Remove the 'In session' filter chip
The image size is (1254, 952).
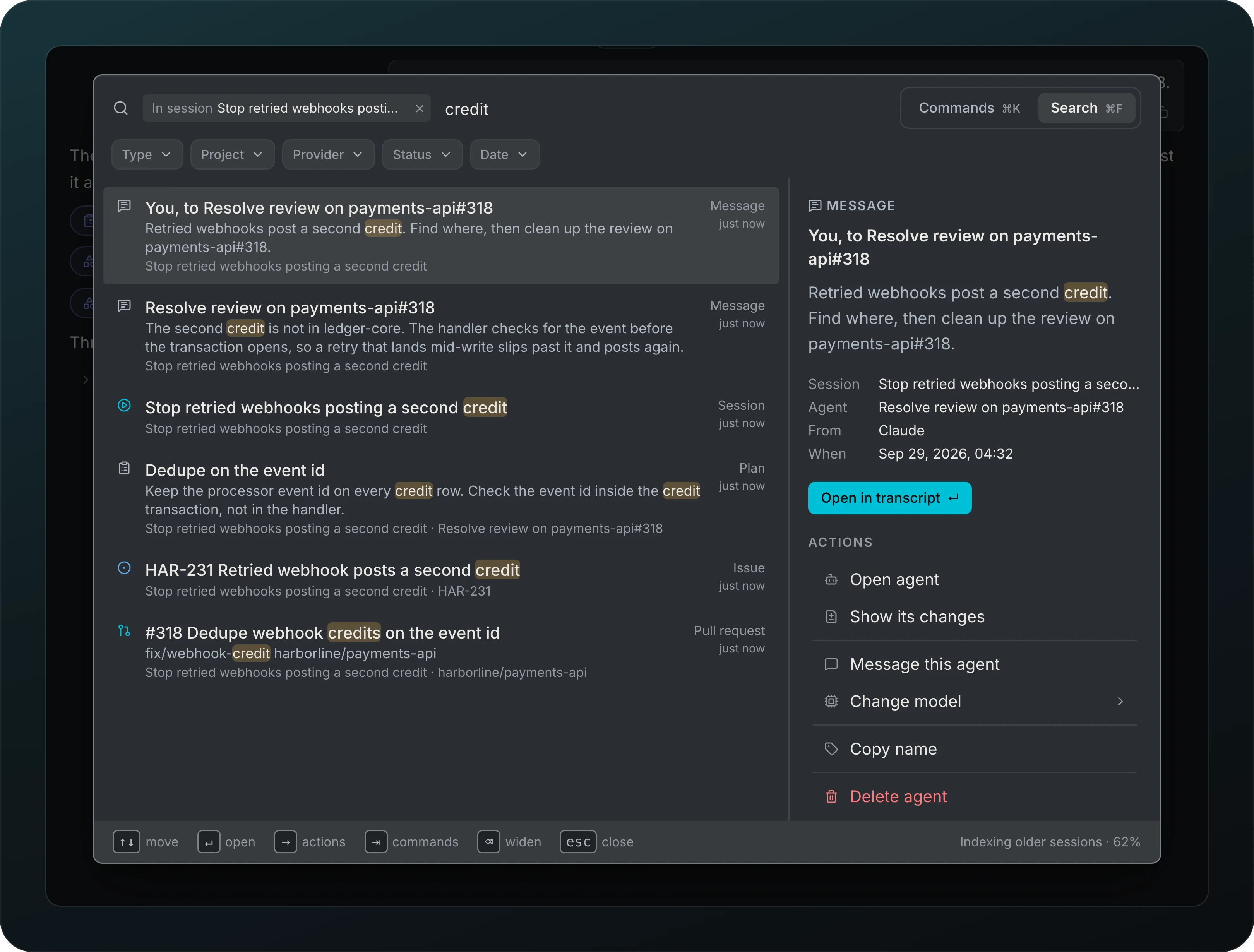click(x=420, y=108)
